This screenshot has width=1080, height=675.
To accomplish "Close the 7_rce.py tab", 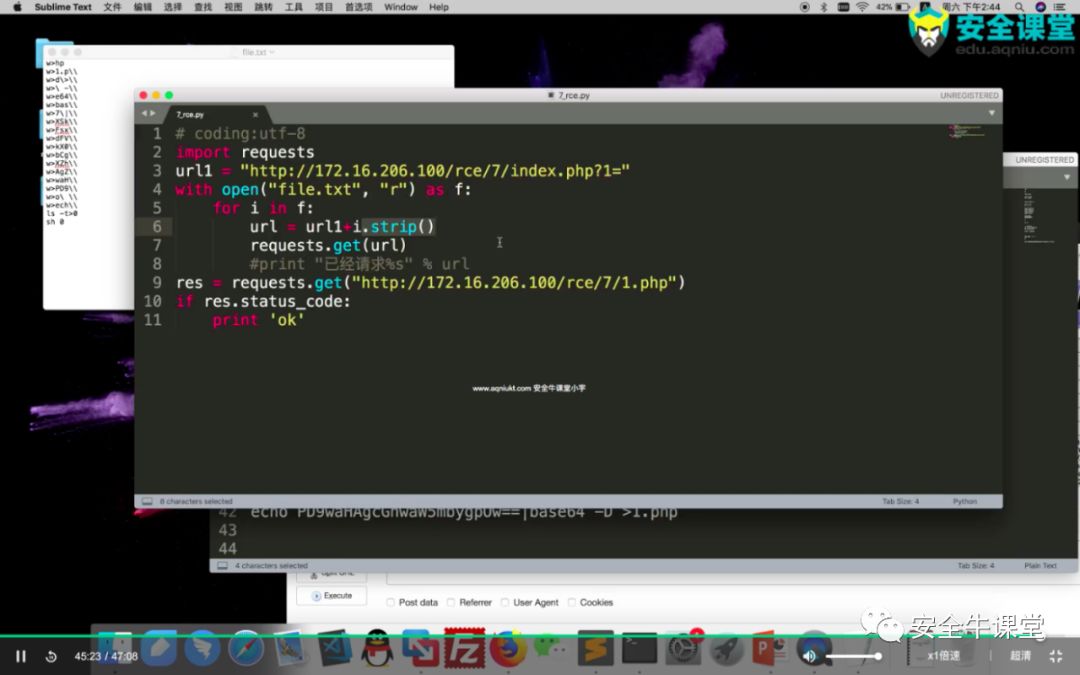I will 256,115.
